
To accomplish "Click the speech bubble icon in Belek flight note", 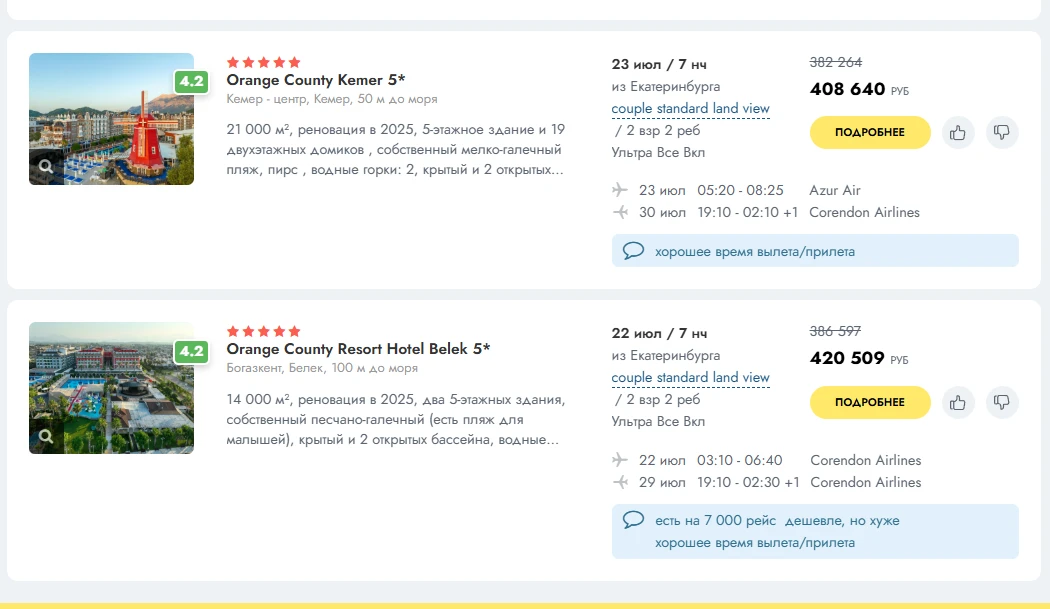I will click(x=633, y=520).
